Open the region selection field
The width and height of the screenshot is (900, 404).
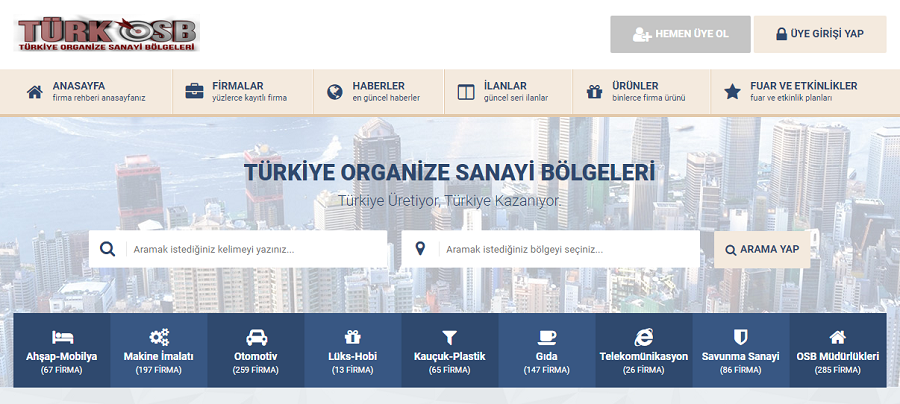click(550, 249)
